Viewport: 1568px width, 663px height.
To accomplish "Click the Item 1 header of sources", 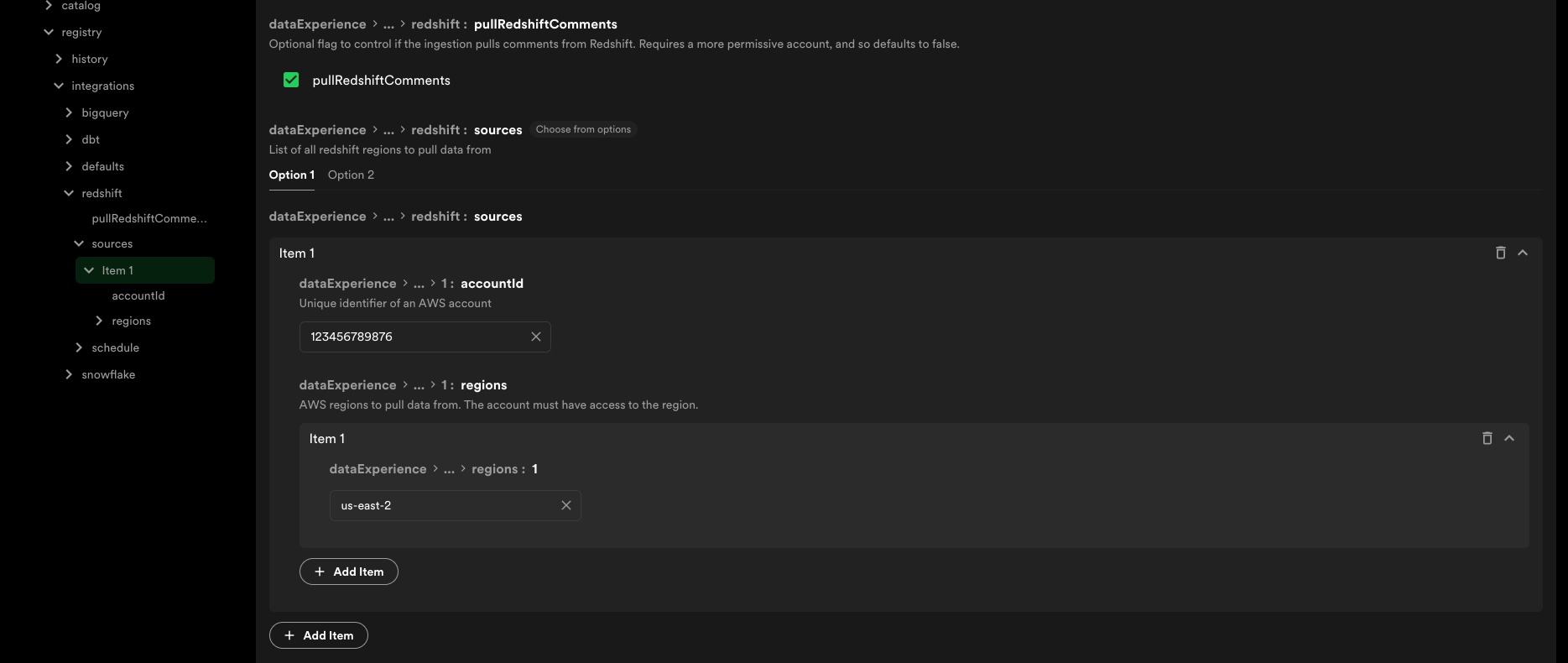I will [x=297, y=253].
